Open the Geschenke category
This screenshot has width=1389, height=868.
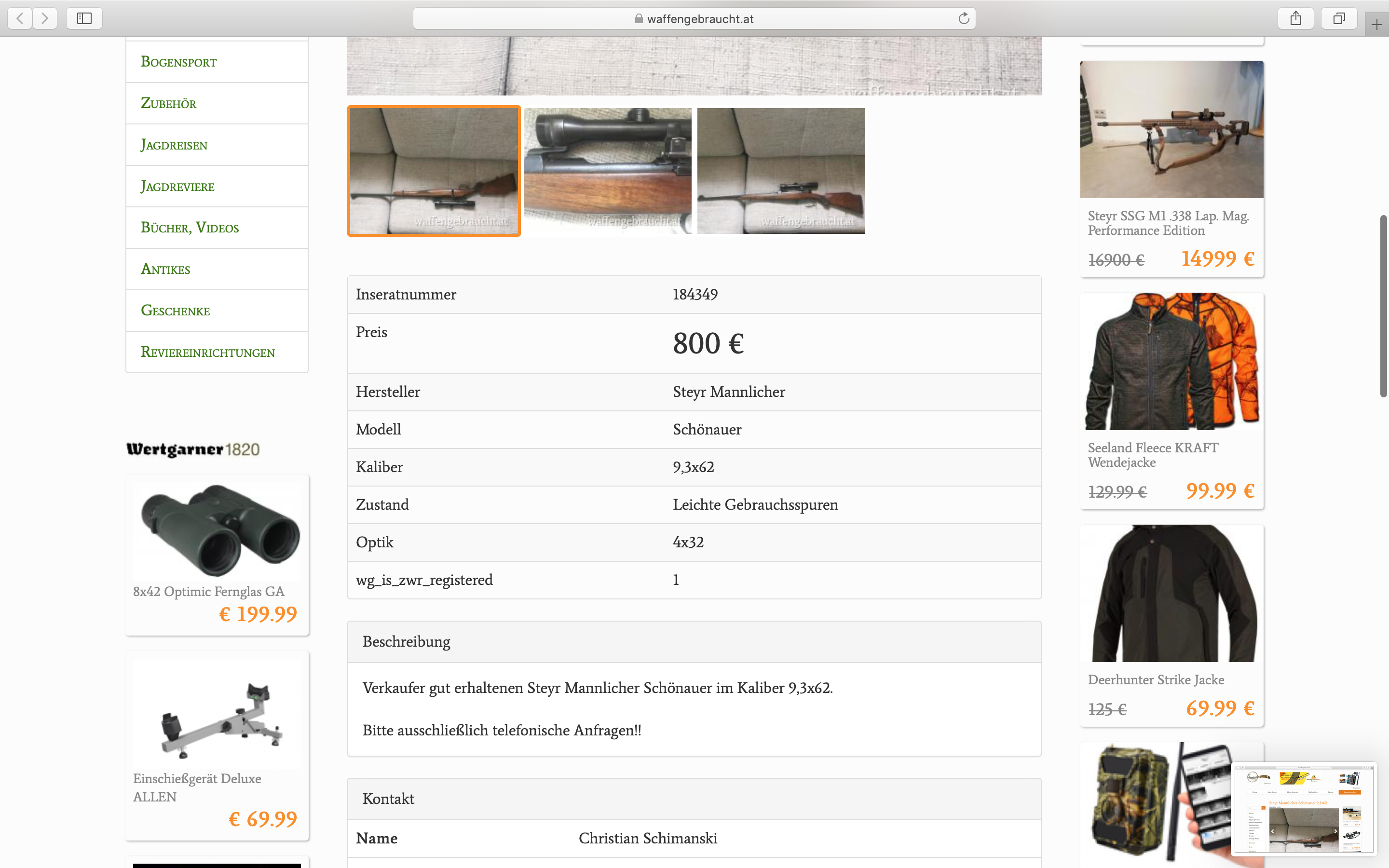(x=217, y=311)
